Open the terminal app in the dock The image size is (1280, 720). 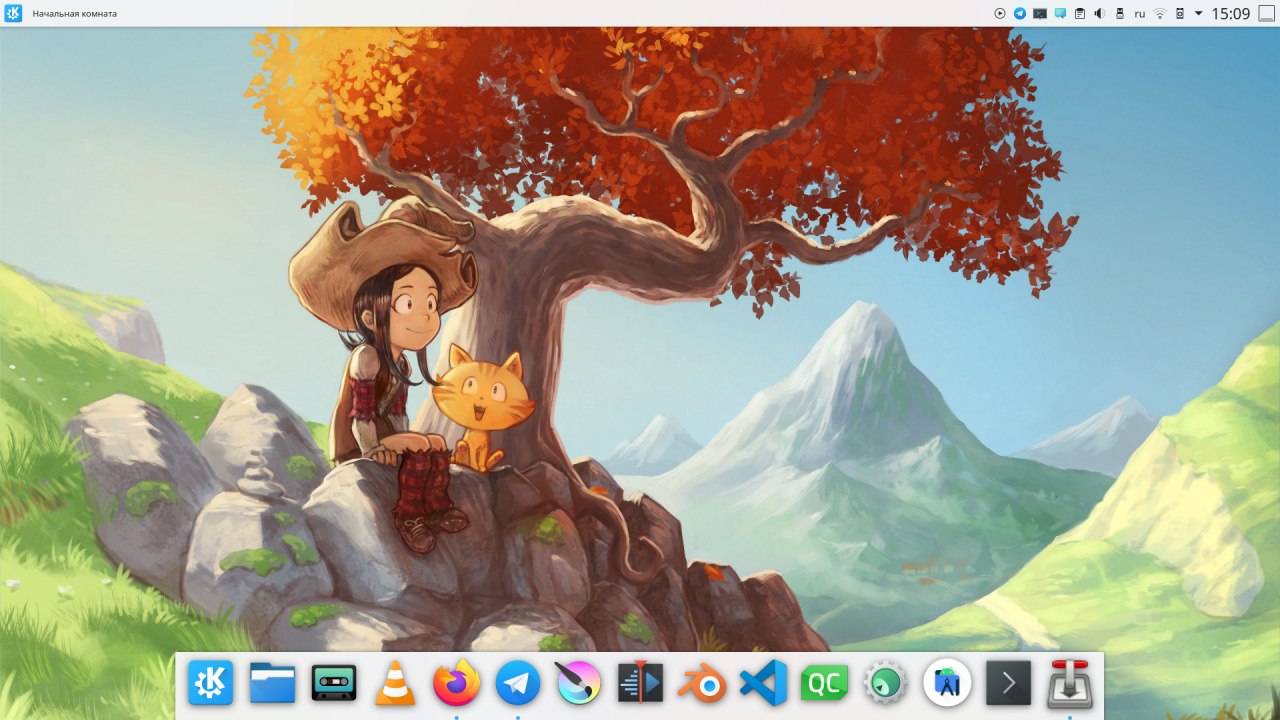[x=1009, y=684]
